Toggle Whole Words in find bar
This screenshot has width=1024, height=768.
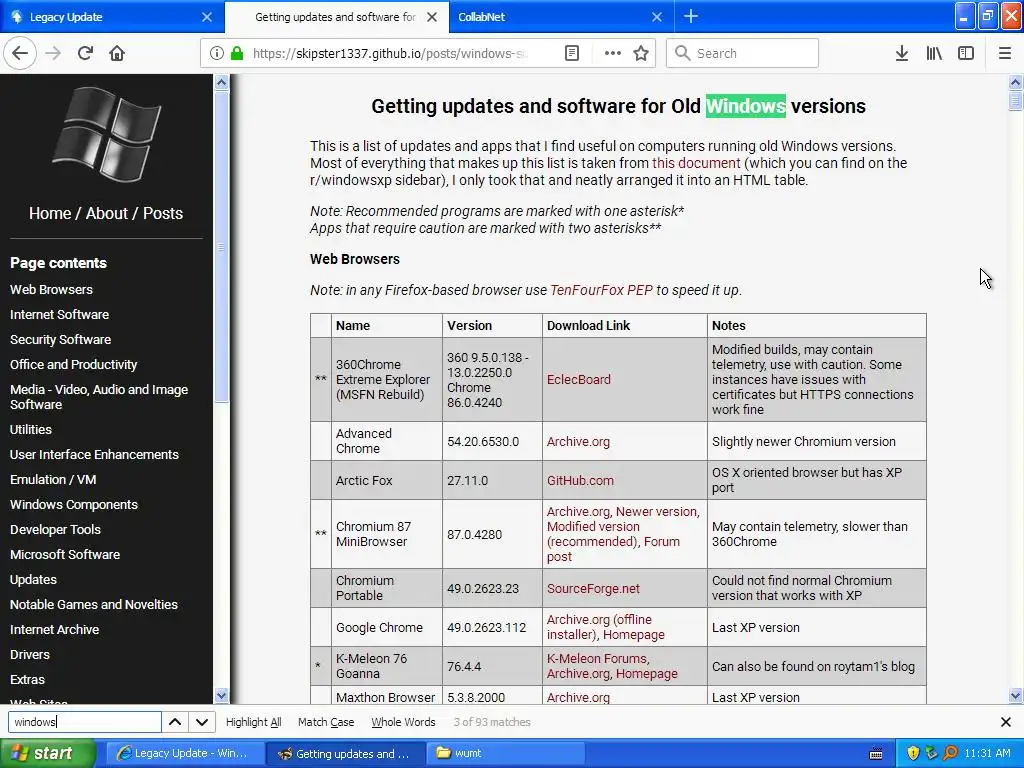coord(403,722)
